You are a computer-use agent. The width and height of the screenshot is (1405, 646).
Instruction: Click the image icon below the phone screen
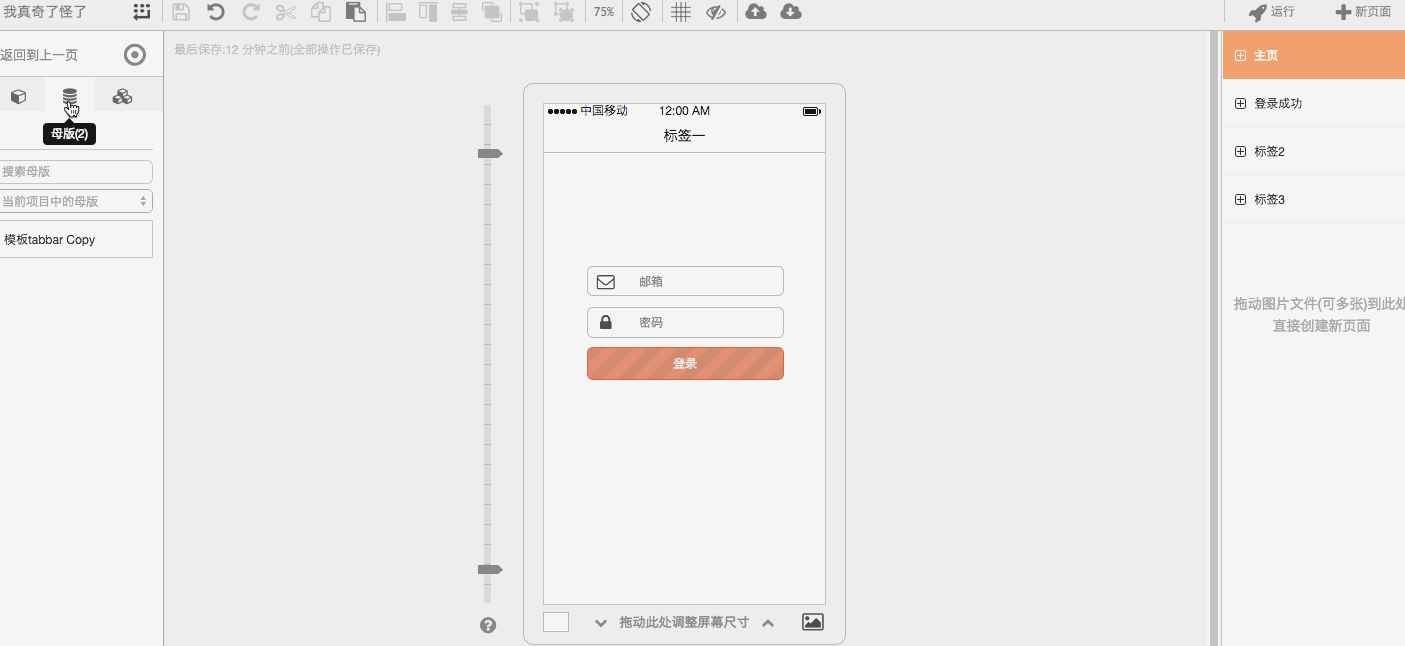(811, 621)
